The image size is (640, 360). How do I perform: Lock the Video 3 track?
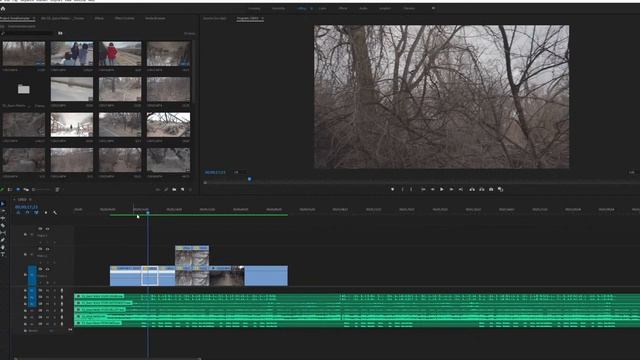(x=25, y=234)
